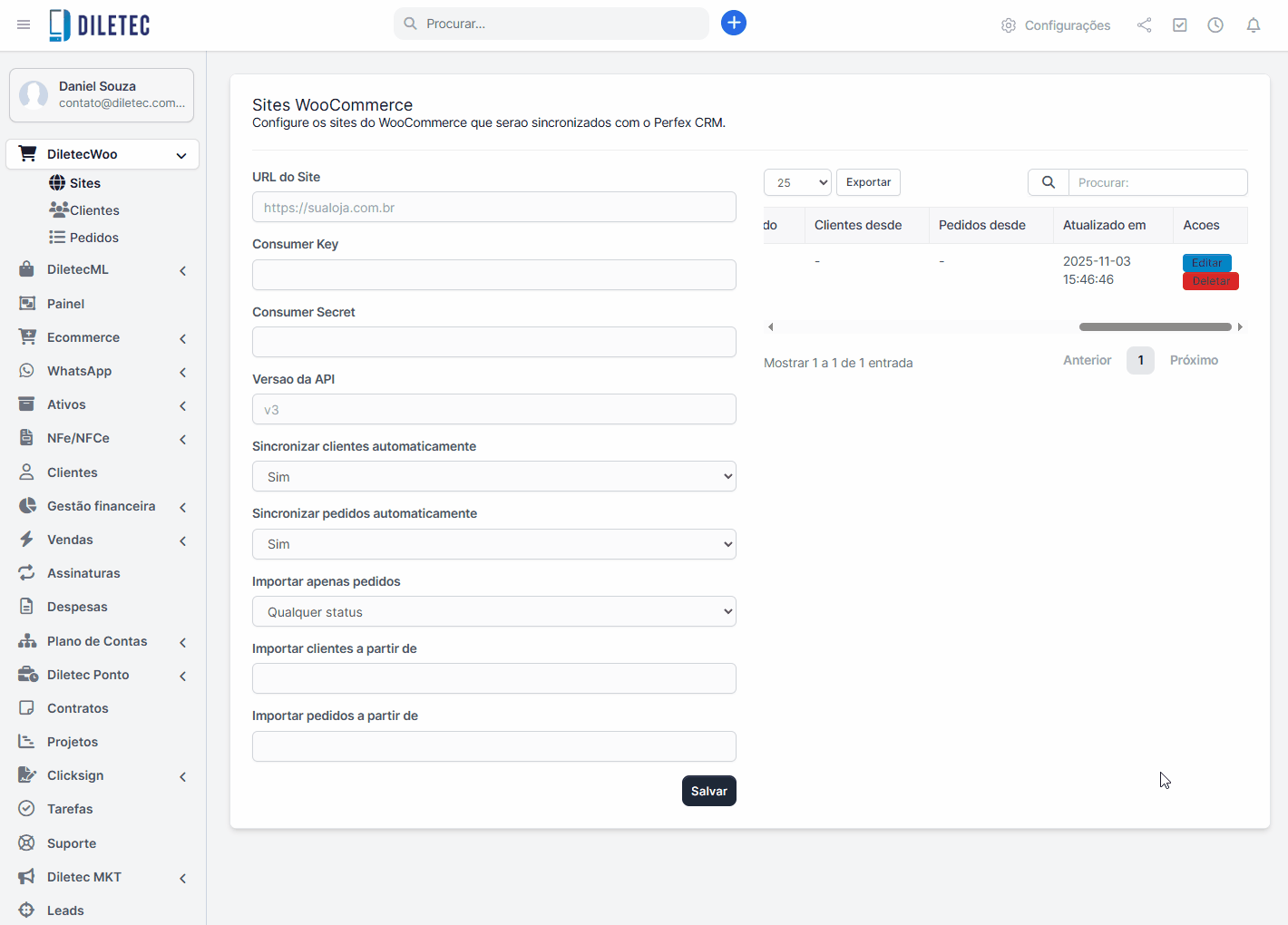Open the Clicksign menu item
The height and width of the screenshot is (925, 1288).
coord(103,775)
